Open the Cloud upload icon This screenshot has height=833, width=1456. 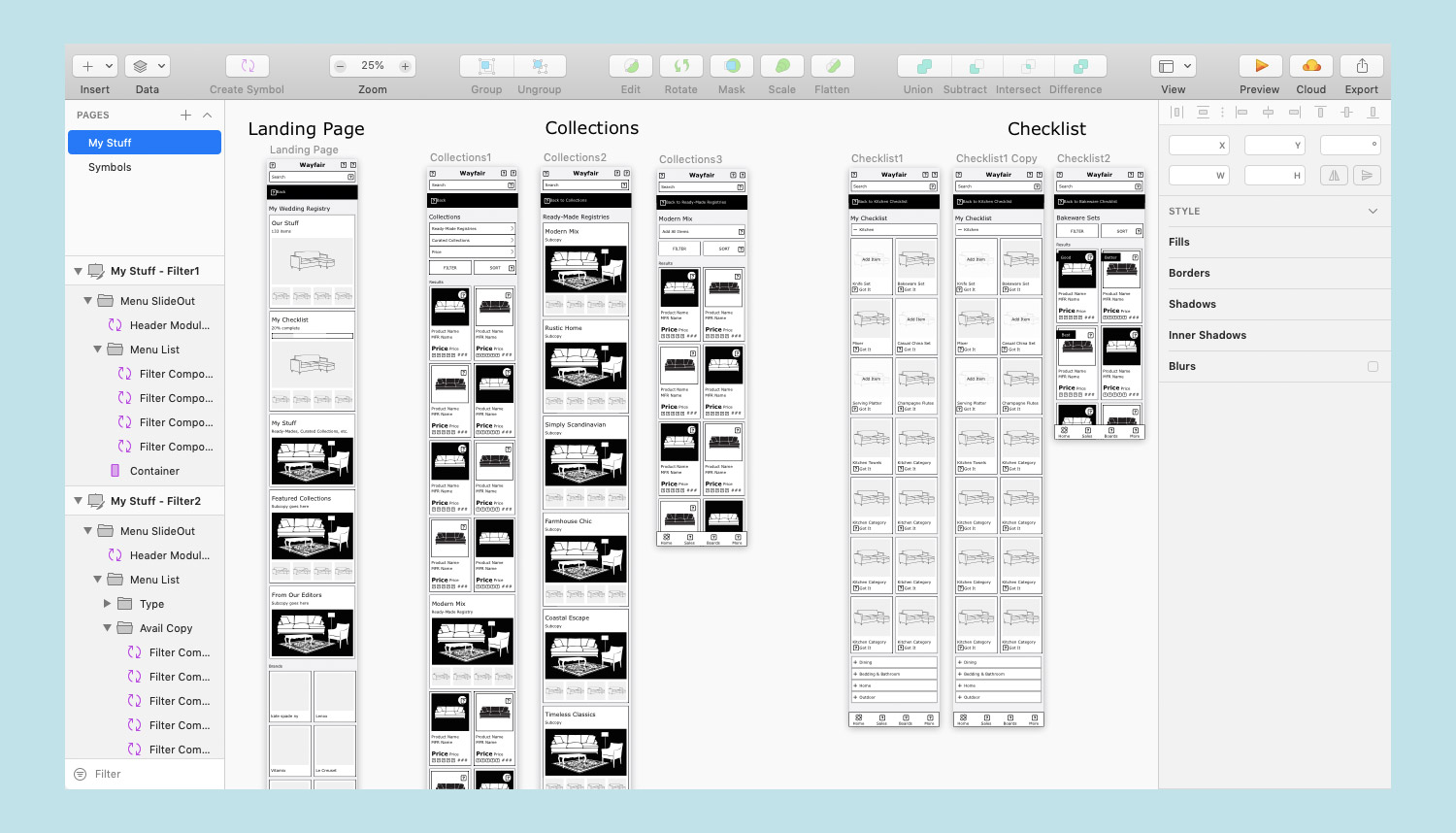1311,66
